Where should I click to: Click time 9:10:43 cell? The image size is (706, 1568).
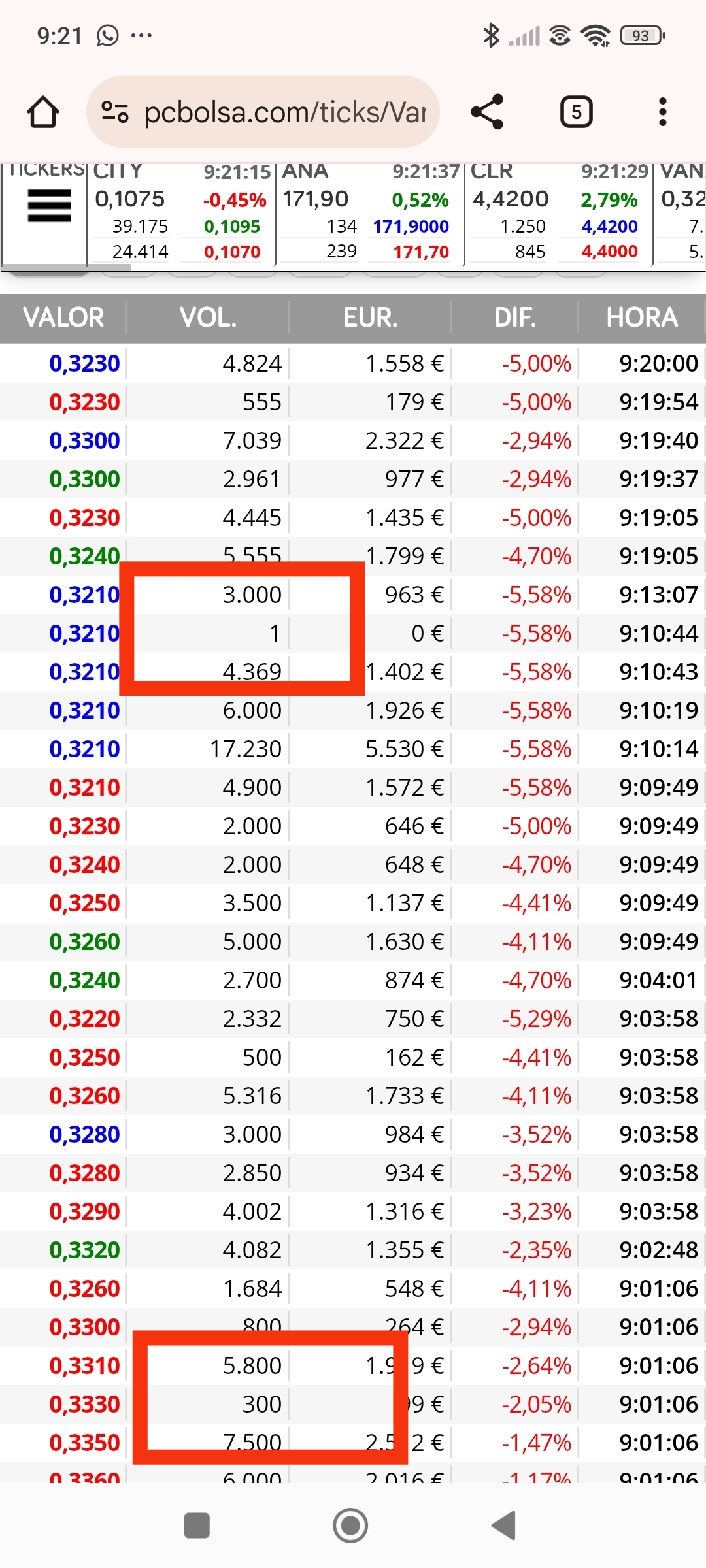658,672
